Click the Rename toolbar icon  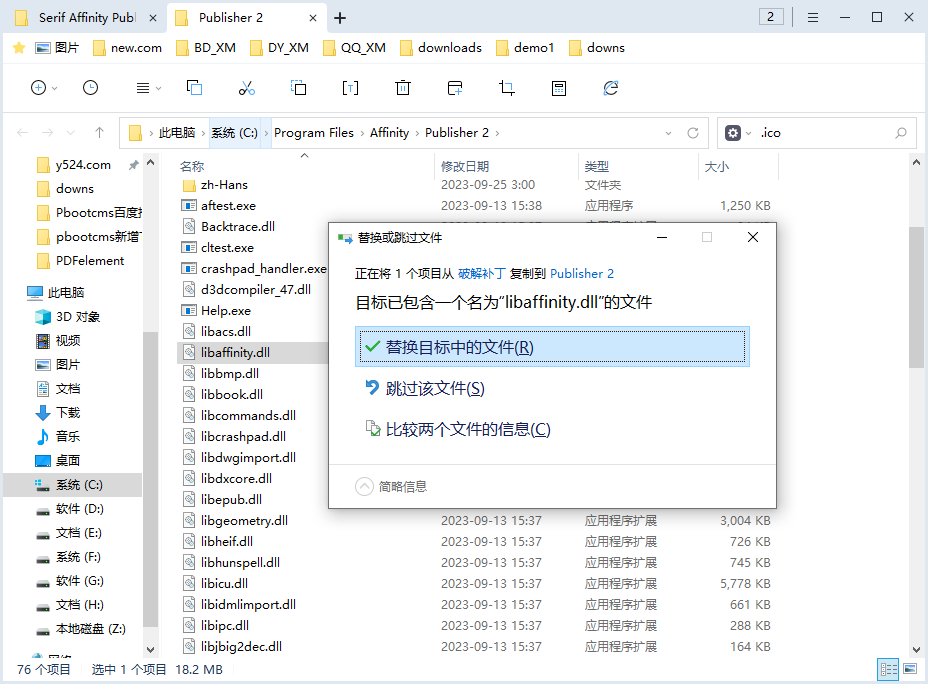coord(350,88)
